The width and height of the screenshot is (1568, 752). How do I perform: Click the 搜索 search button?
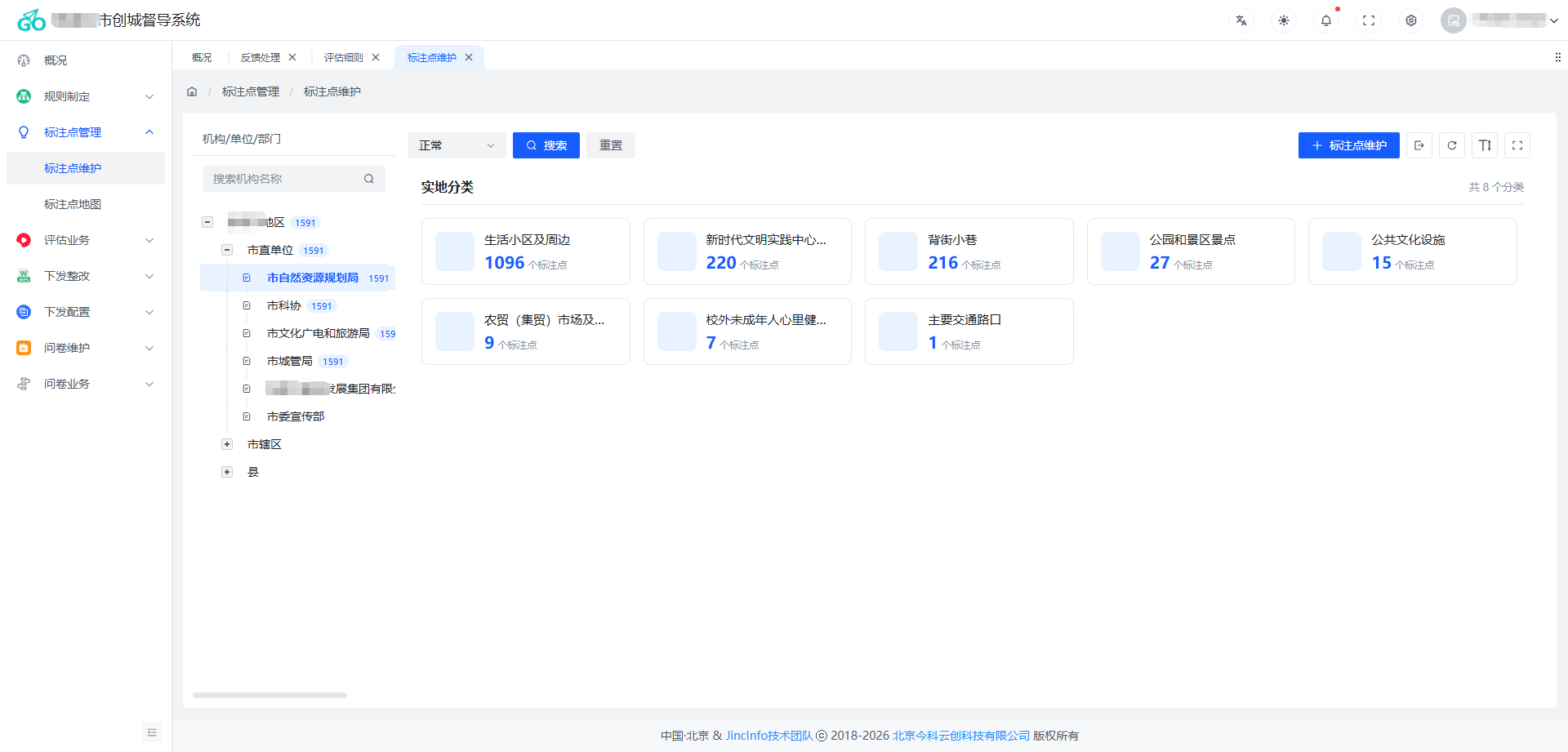pos(546,145)
